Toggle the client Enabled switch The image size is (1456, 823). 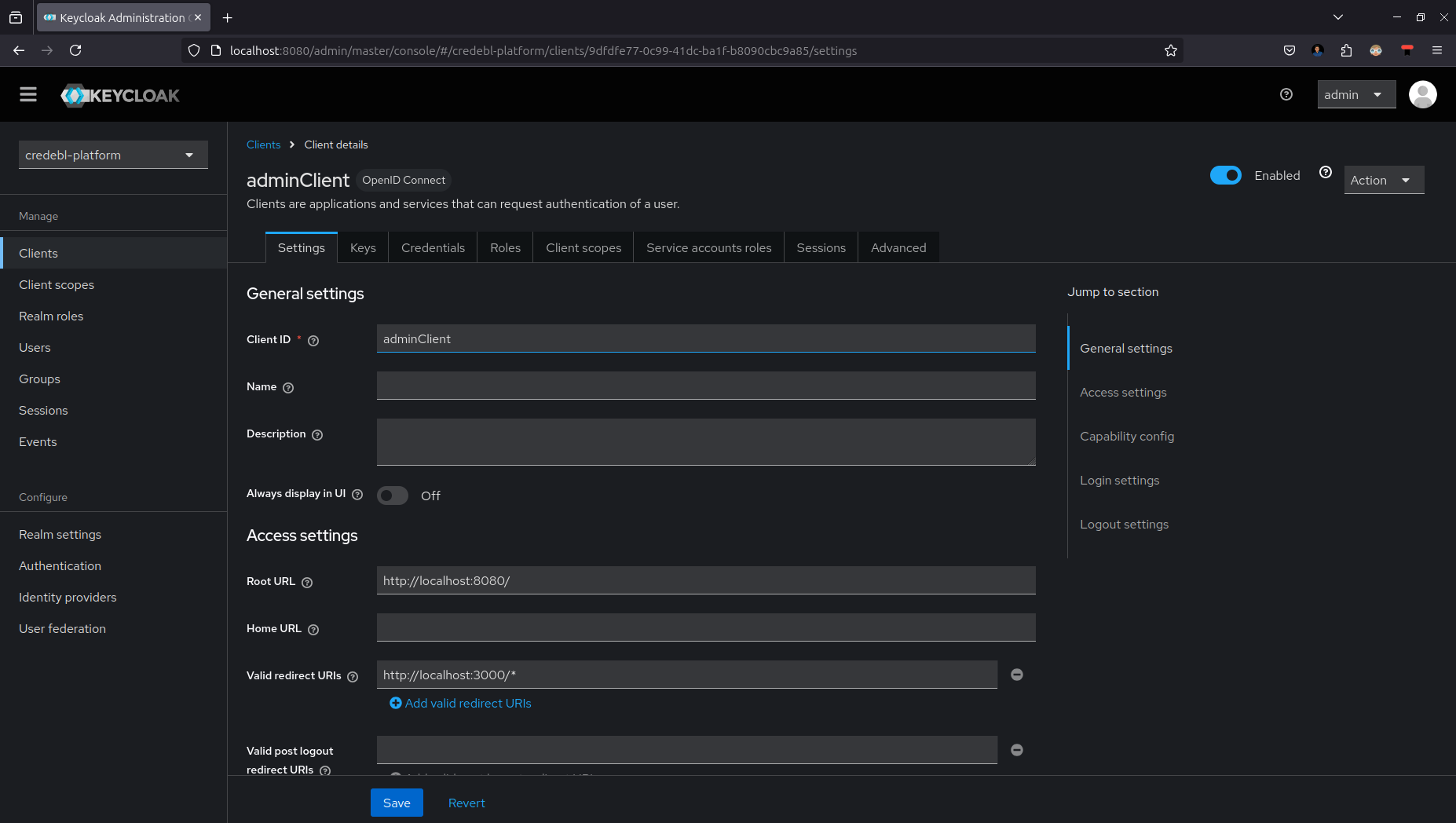pyautogui.click(x=1225, y=175)
